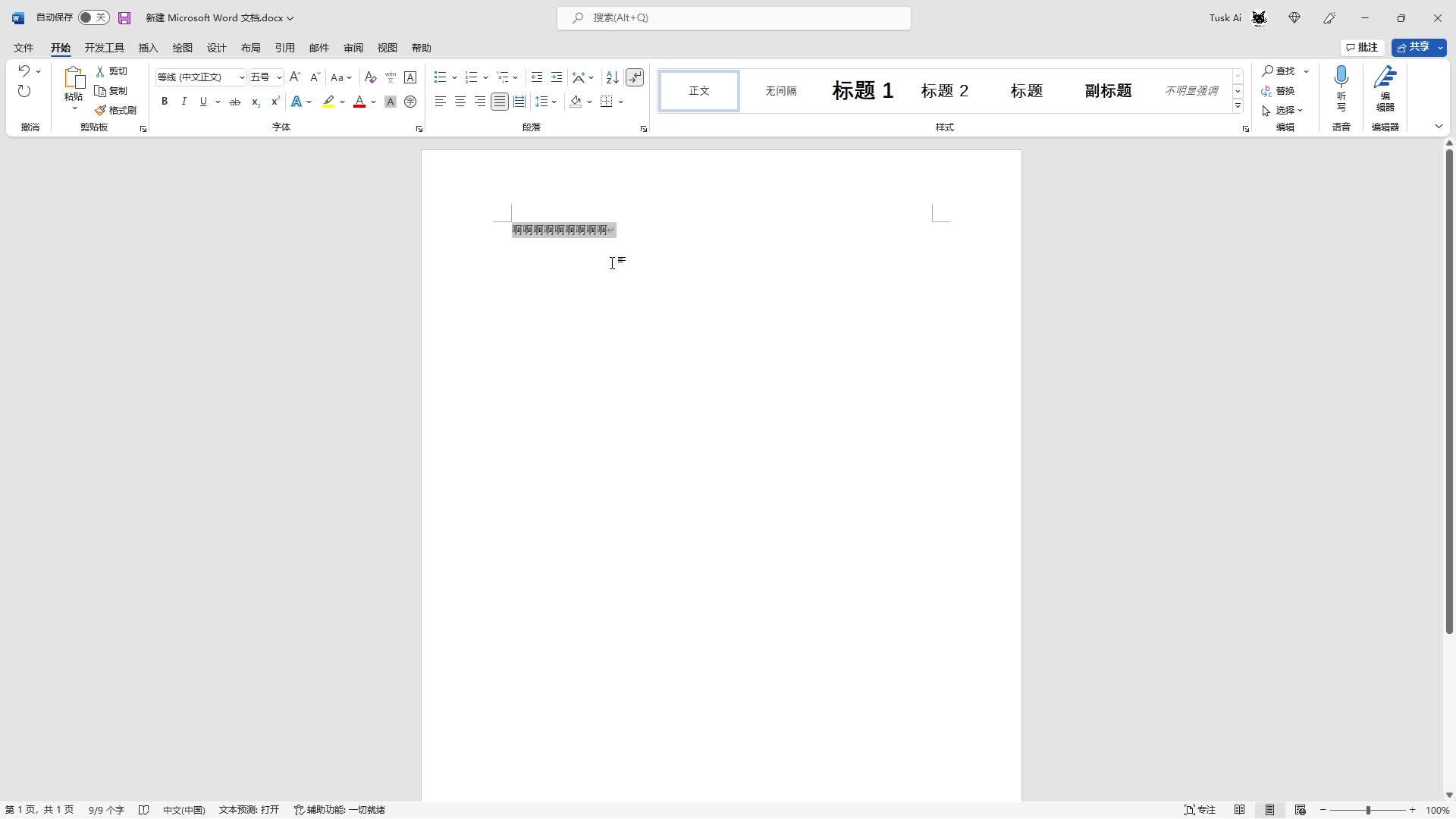1456x819 pixels.
Task: Click the Sort icon in the paragraph group
Action: 612,77
